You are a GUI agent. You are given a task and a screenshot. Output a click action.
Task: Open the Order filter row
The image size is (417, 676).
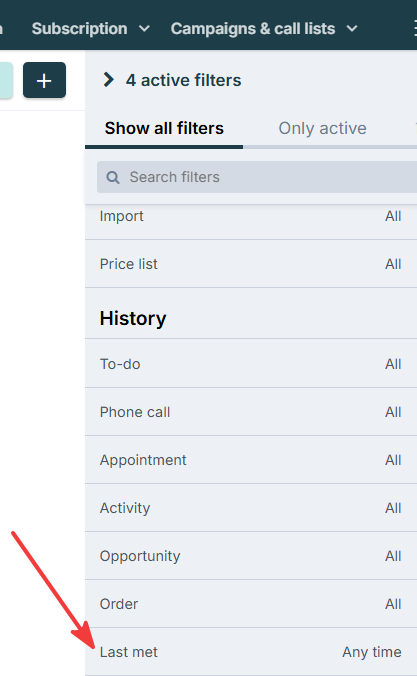click(x=251, y=604)
